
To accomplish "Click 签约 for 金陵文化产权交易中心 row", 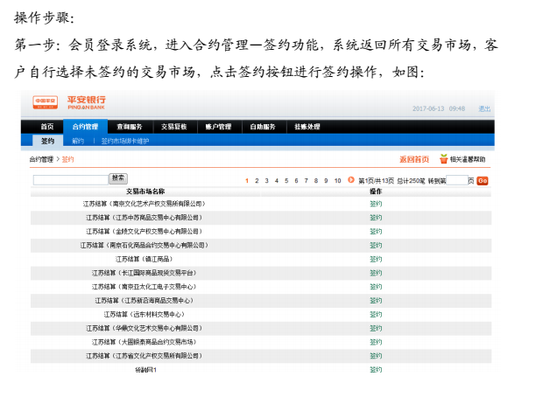I will click(x=376, y=231).
